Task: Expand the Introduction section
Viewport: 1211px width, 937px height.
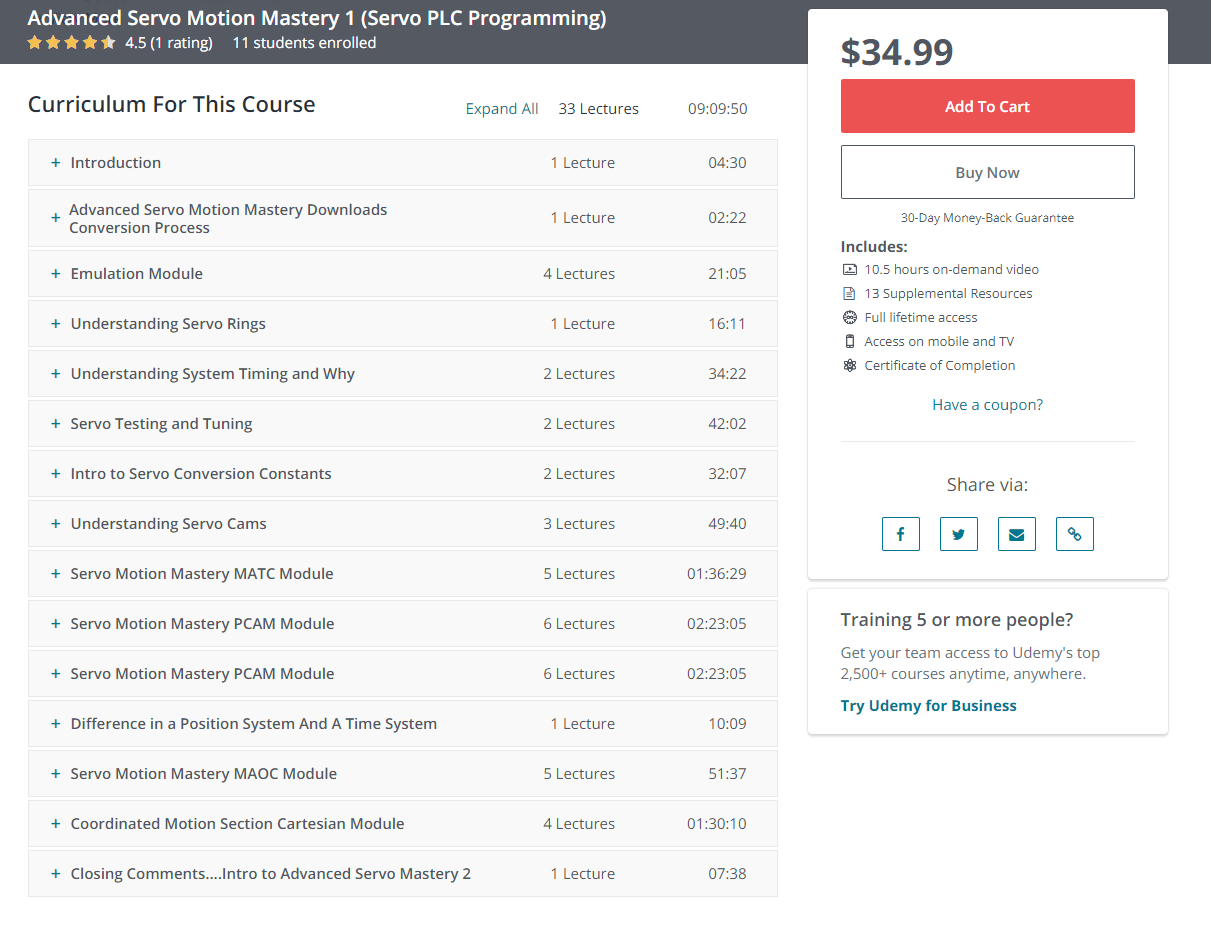Action: (x=115, y=163)
